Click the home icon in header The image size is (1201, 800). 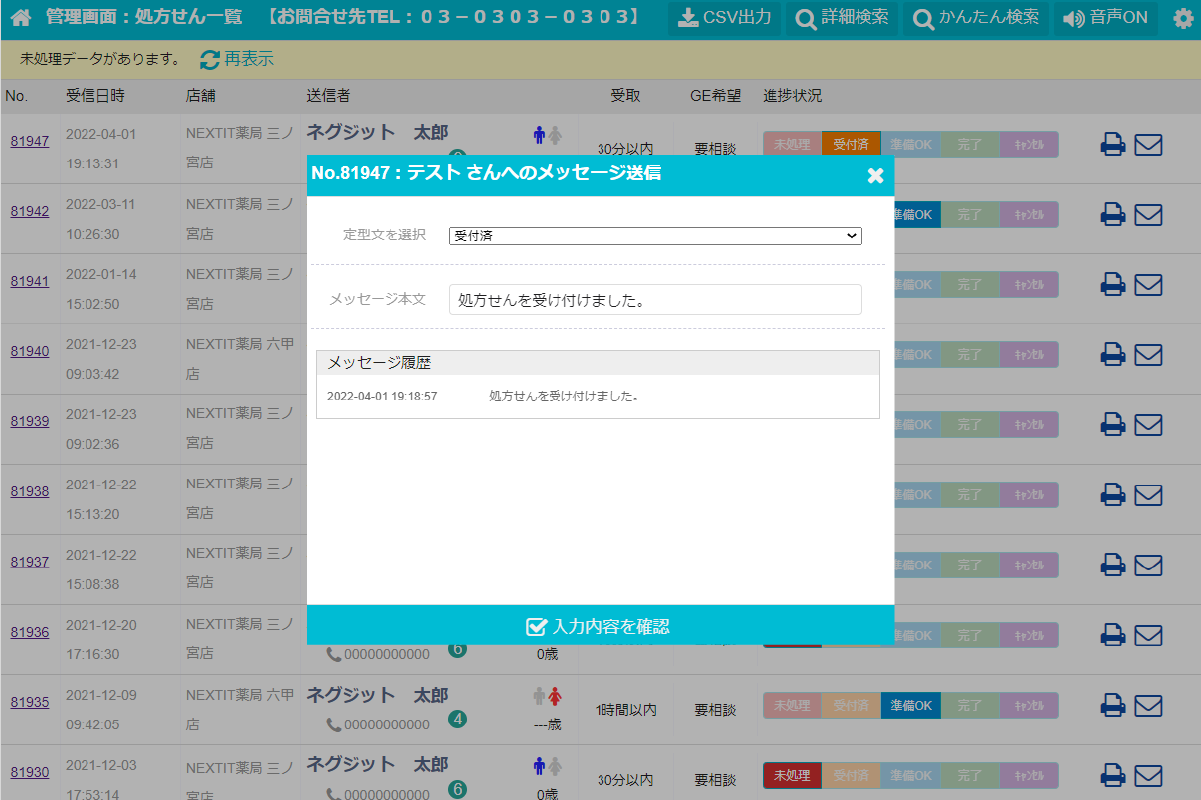coord(21,18)
